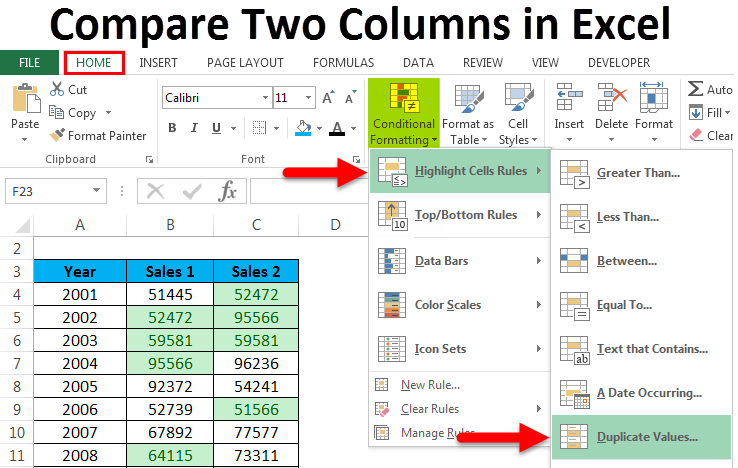Choose Text that Contains... rule
This screenshot has width=738, height=468.
coord(641,349)
